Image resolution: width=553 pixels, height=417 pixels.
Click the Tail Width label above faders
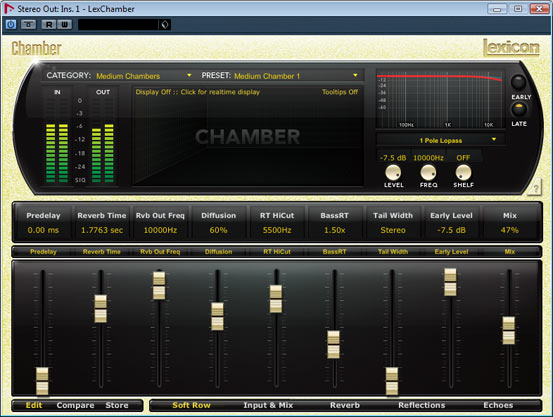click(x=393, y=252)
